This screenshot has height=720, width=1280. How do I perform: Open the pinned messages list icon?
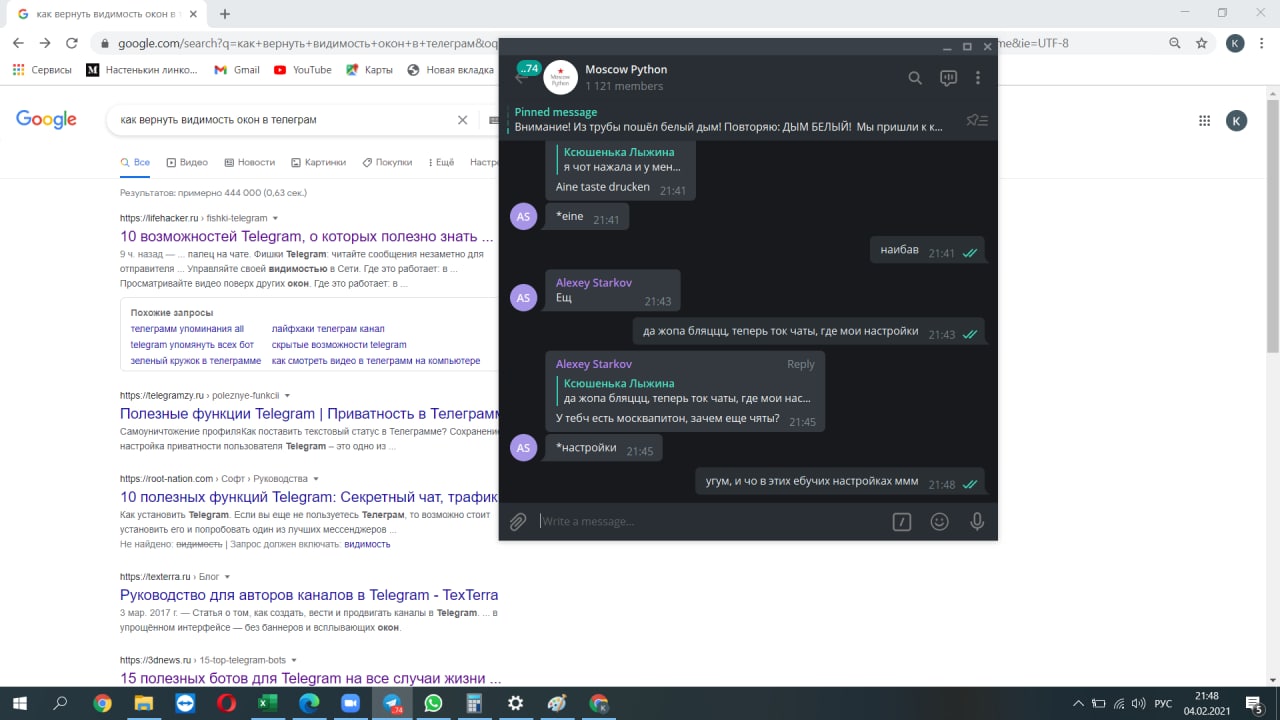pos(977,120)
